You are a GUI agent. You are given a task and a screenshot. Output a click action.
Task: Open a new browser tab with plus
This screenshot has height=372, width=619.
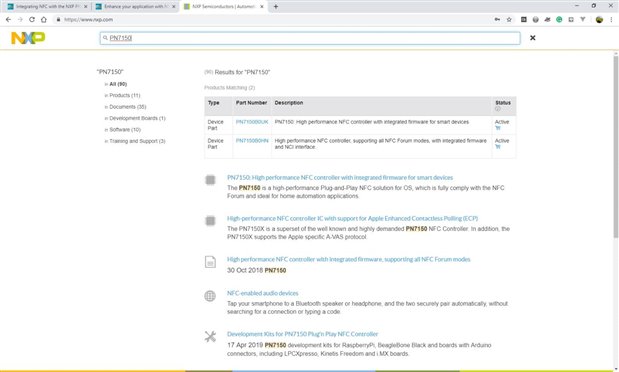point(276,6)
